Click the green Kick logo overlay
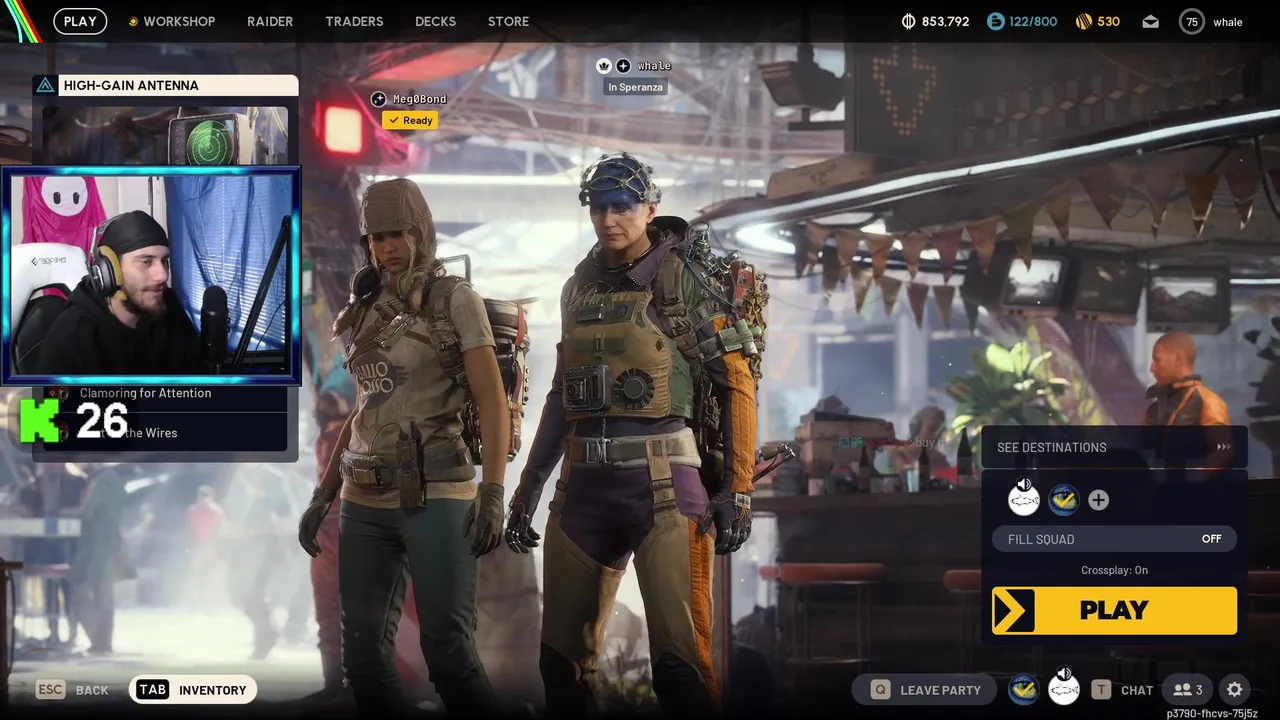 pyautogui.click(x=40, y=421)
